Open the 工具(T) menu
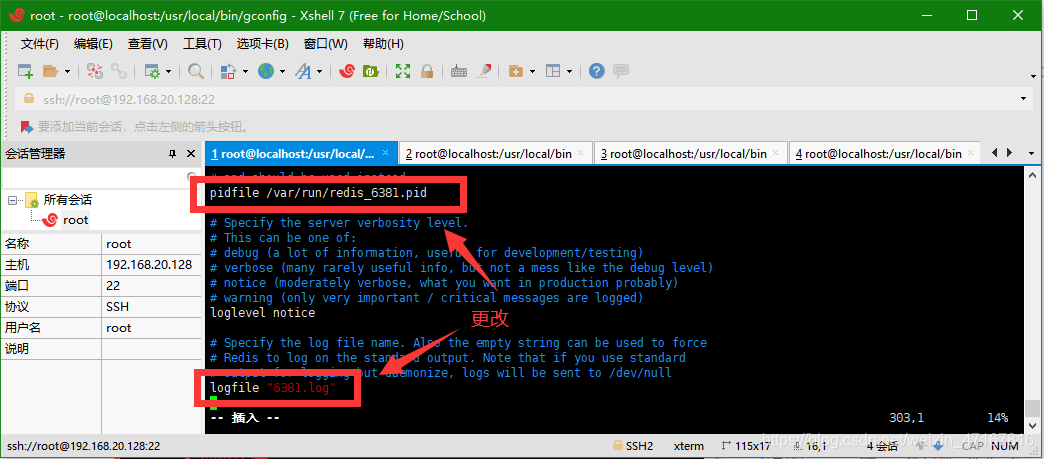1044x459 pixels. 202,44
